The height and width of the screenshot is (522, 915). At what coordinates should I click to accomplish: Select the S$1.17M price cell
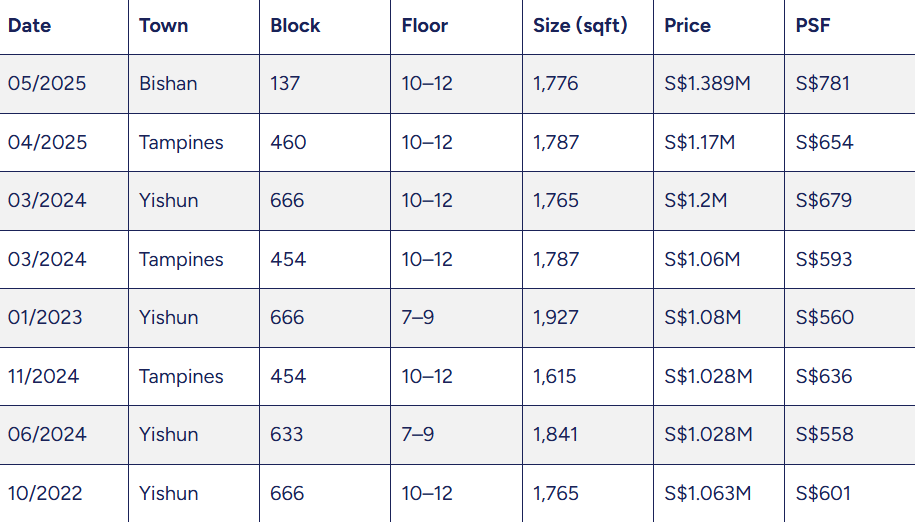point(699,142)
